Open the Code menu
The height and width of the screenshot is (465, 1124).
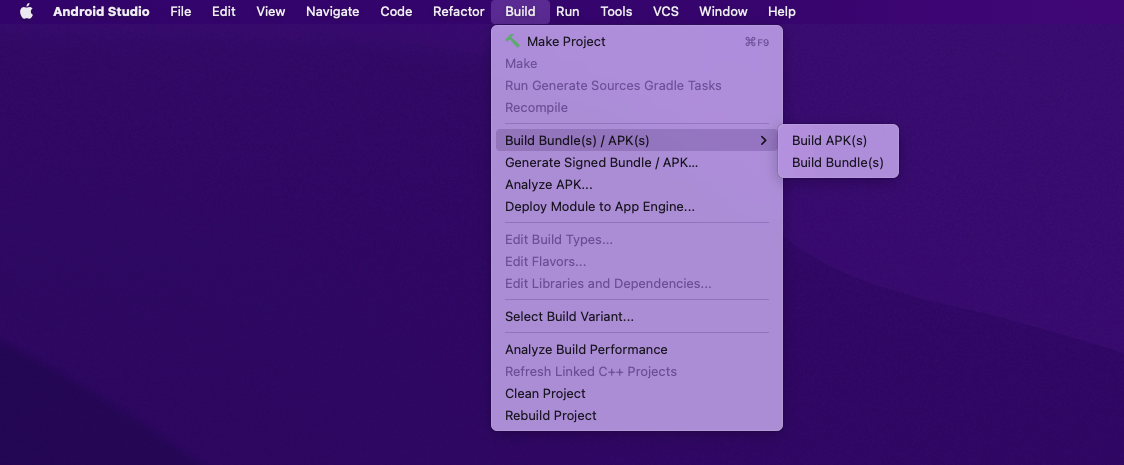[396, 11]
